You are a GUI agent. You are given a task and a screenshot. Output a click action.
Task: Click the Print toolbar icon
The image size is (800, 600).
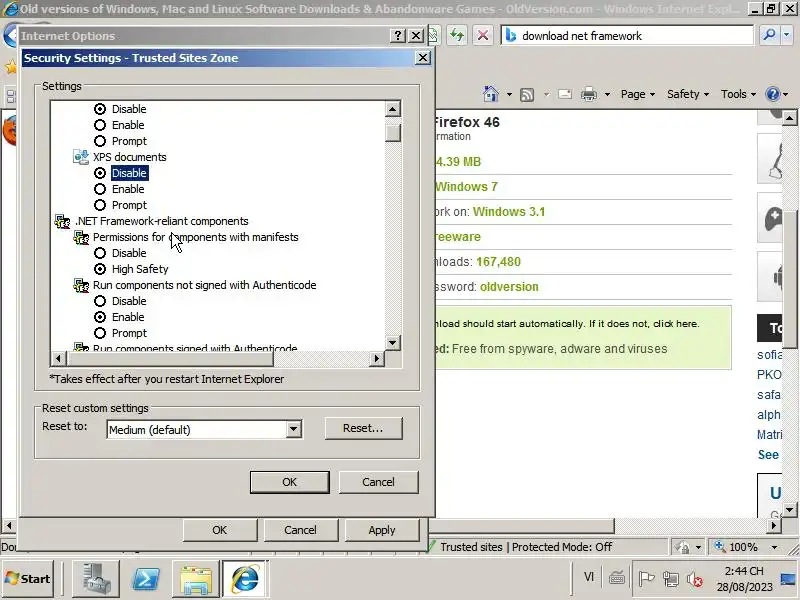(x=589, y=94)
